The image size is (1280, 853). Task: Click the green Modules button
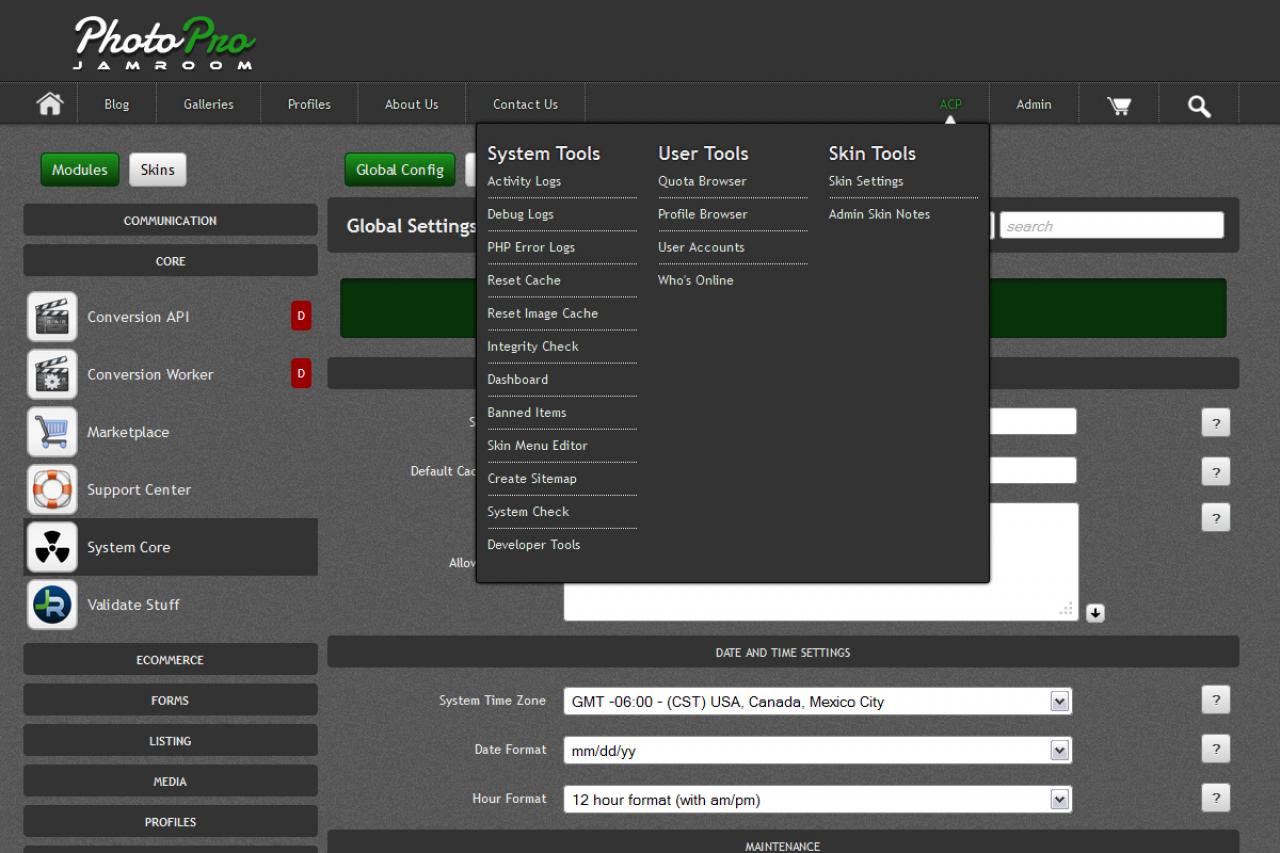[x=80, y=170]
